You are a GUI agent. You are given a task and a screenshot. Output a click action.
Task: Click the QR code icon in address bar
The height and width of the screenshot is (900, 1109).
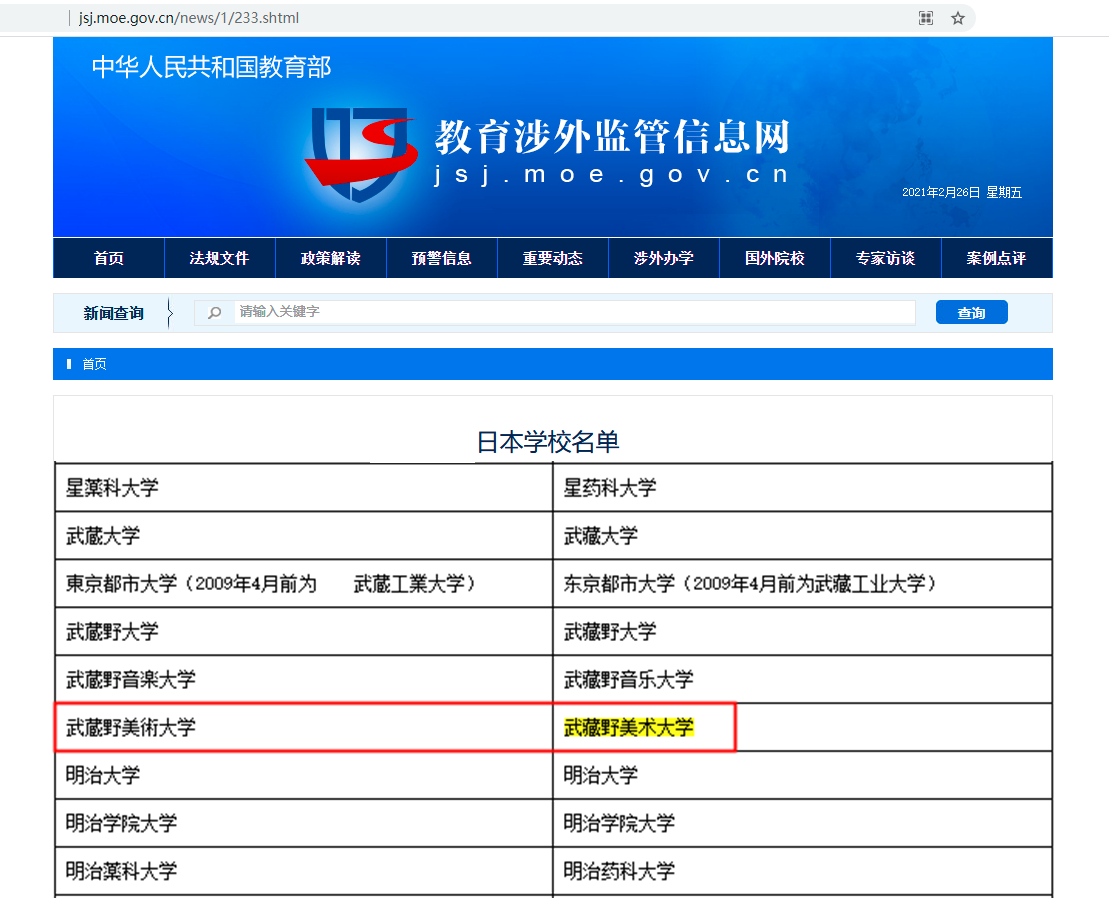[x=926, y=18]
